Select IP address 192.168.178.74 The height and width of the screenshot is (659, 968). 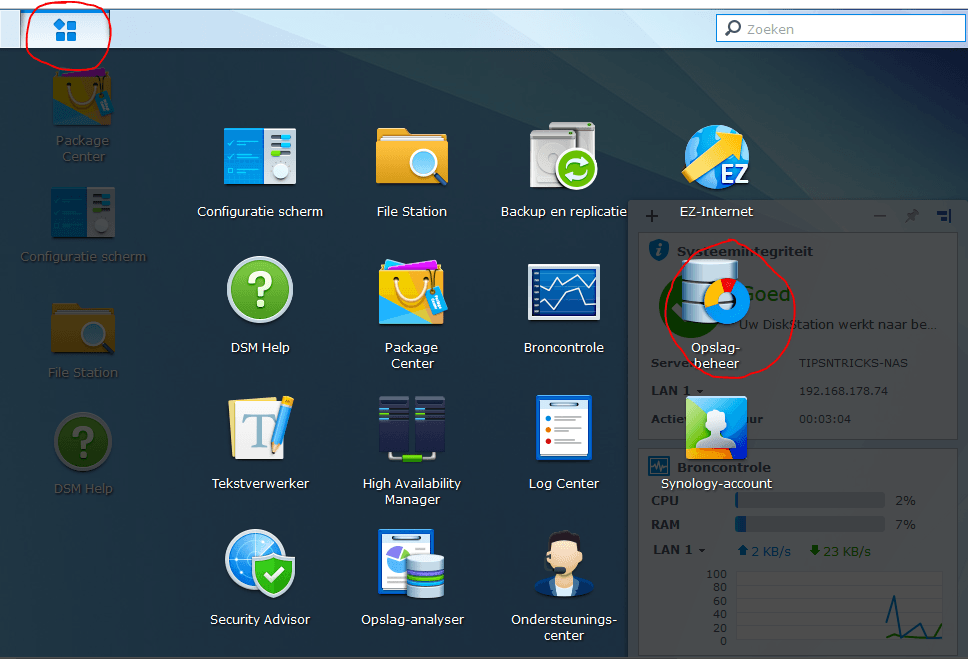pyautogui.click(x=843, y=391)
